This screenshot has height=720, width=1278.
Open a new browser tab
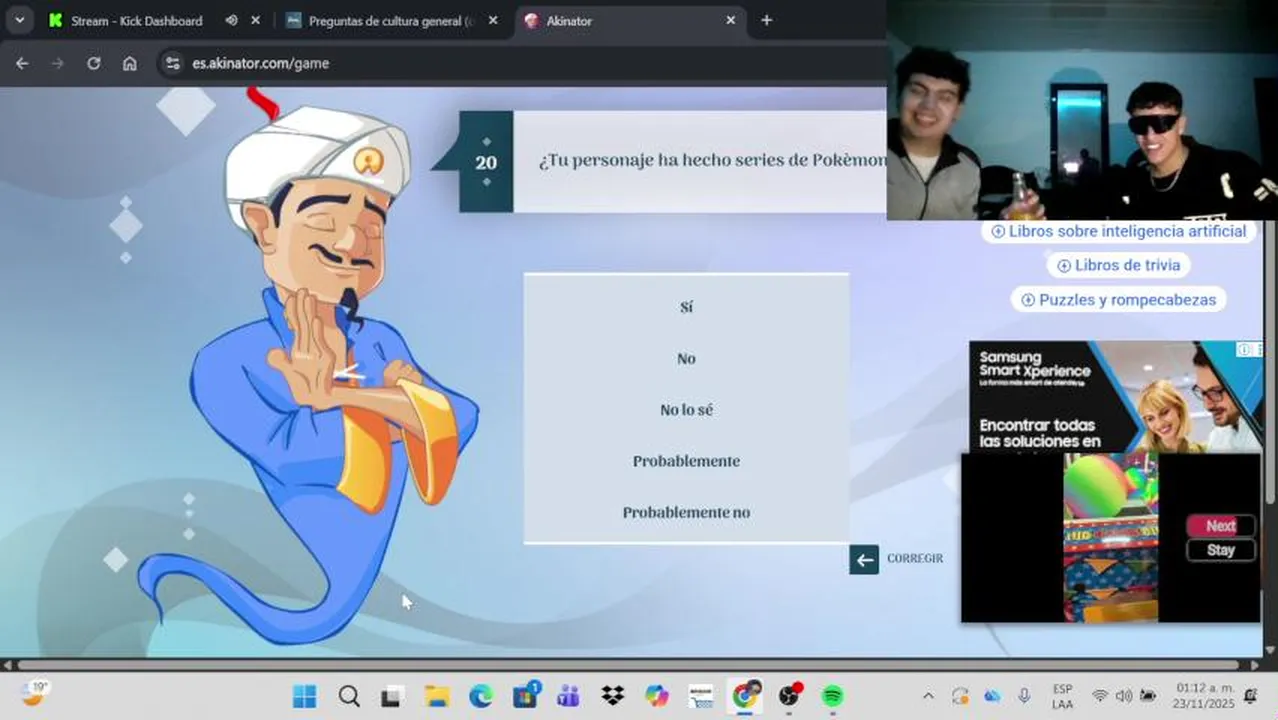[766, 20]
